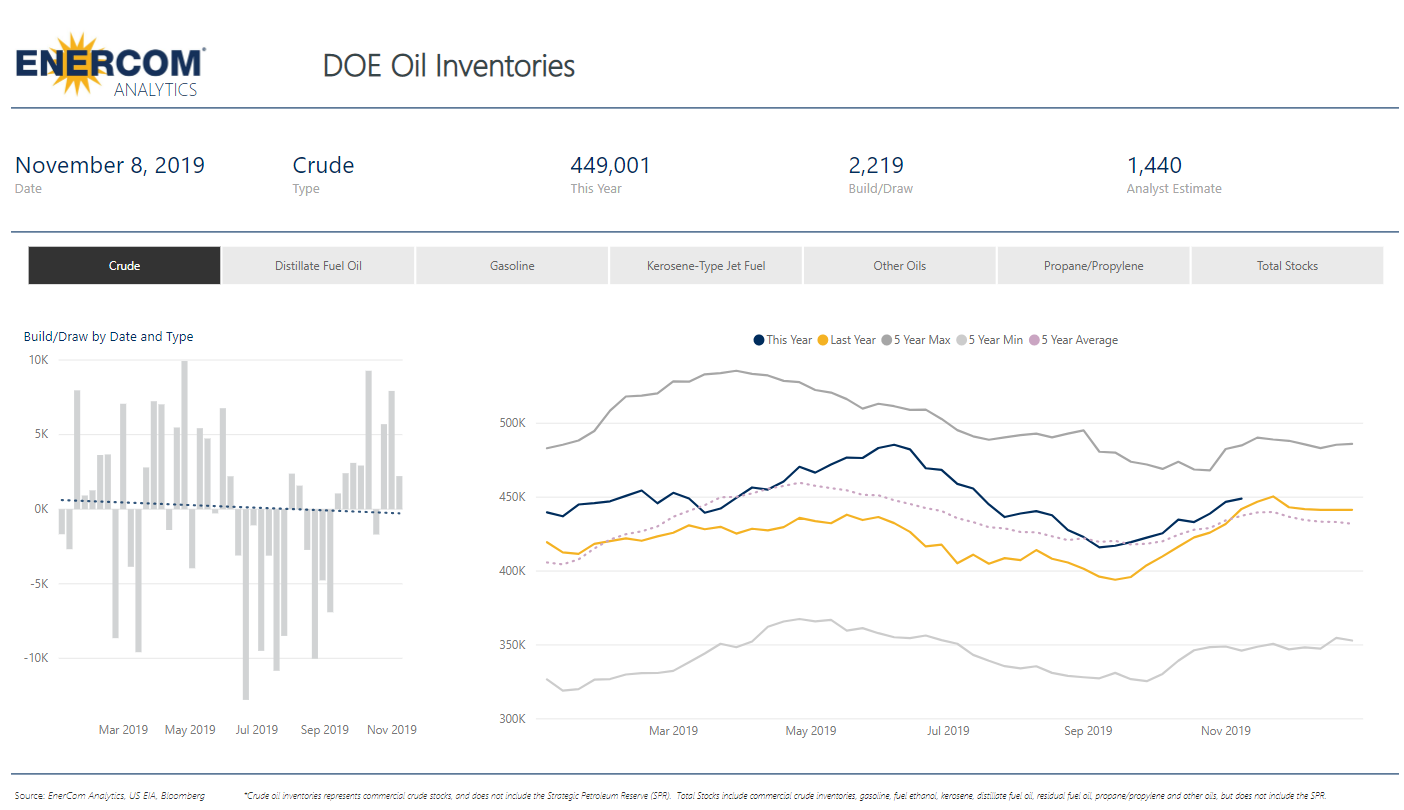Click the This Year legend dot
1404x810 pixels.
tap(760, 340)
